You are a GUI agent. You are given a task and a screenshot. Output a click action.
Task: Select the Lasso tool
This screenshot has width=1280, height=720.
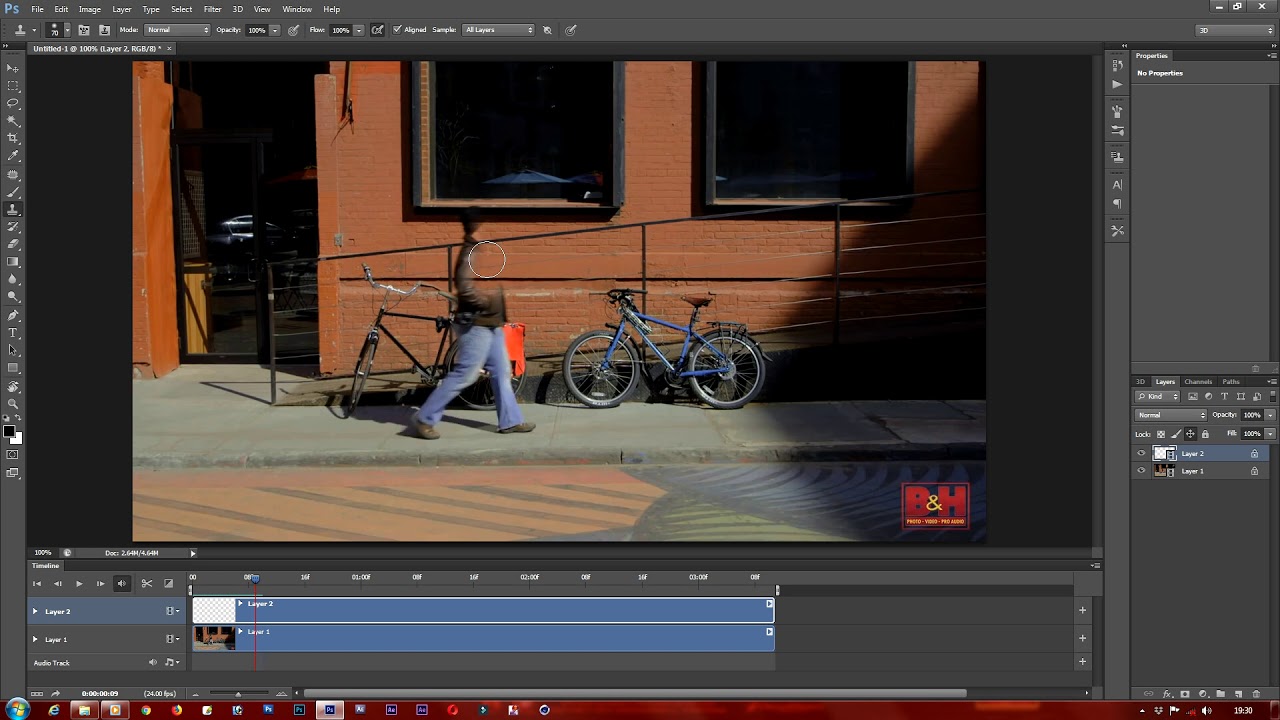(13, 102)
